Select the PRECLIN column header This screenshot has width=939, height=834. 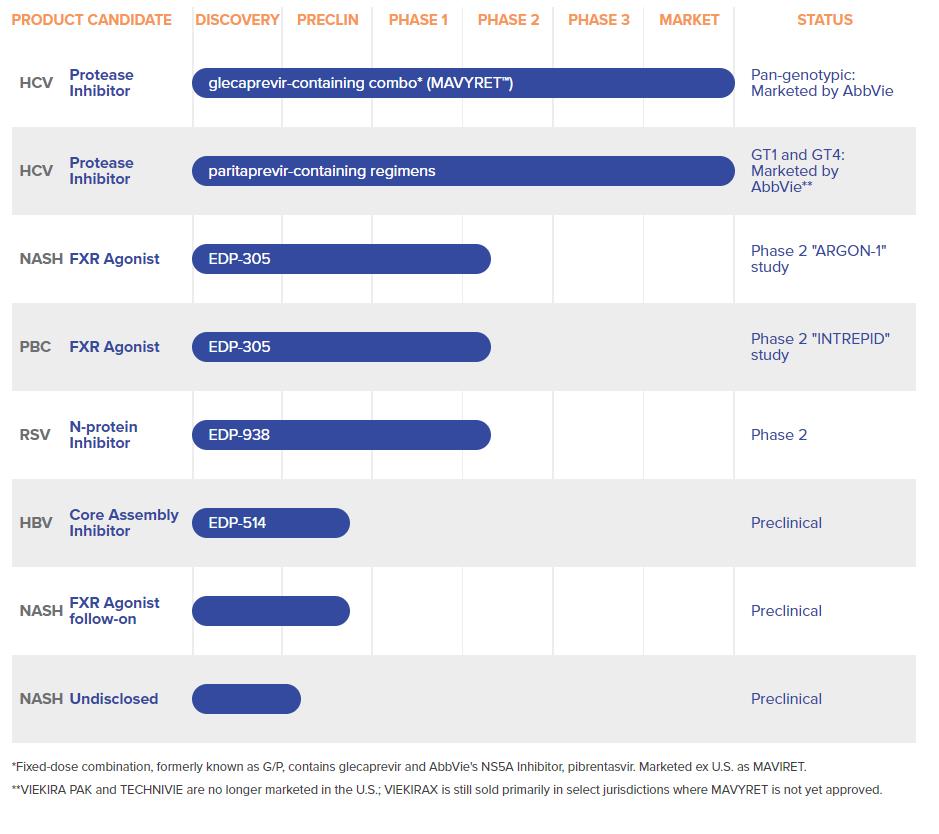point(327,20)
